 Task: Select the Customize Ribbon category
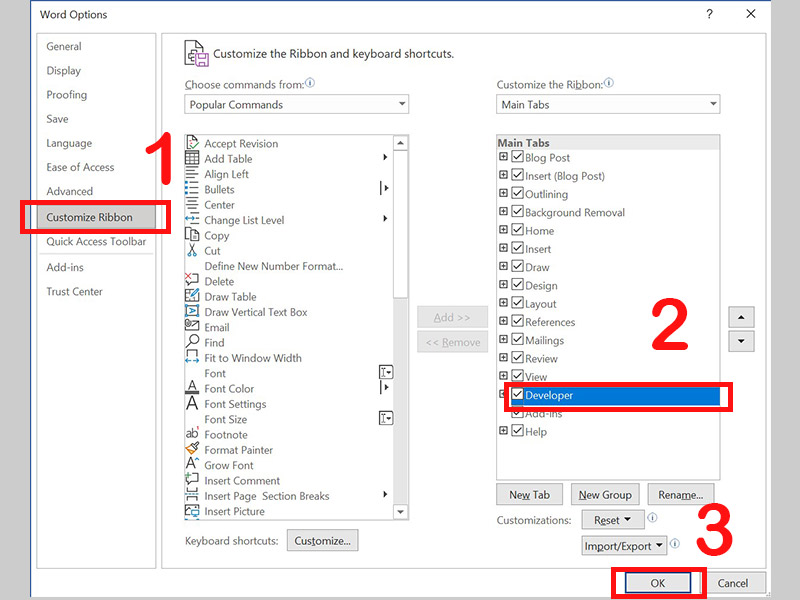[96, 217]
